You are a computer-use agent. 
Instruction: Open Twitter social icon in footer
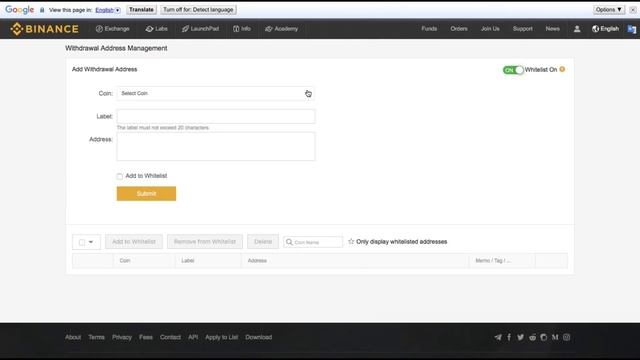pos(520,337)
